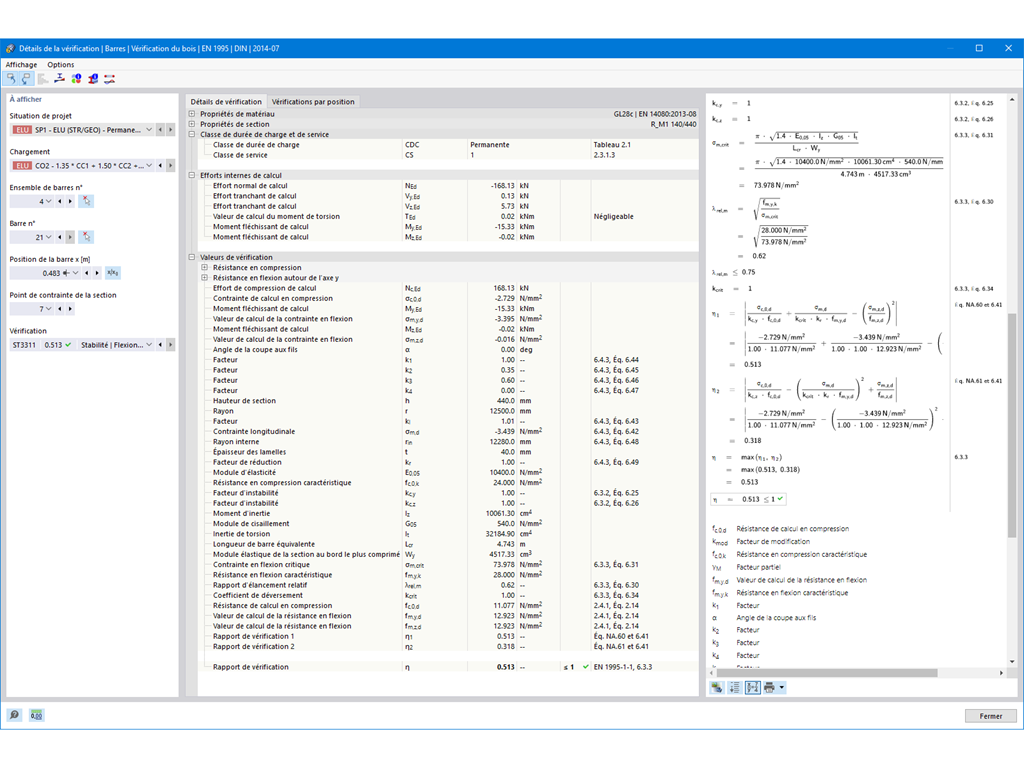Viewport: 1024px width, 768px height.
Task: Open the Vérification ST3311 dropdown
Action: pyautogui.click(x=149, y=345)
